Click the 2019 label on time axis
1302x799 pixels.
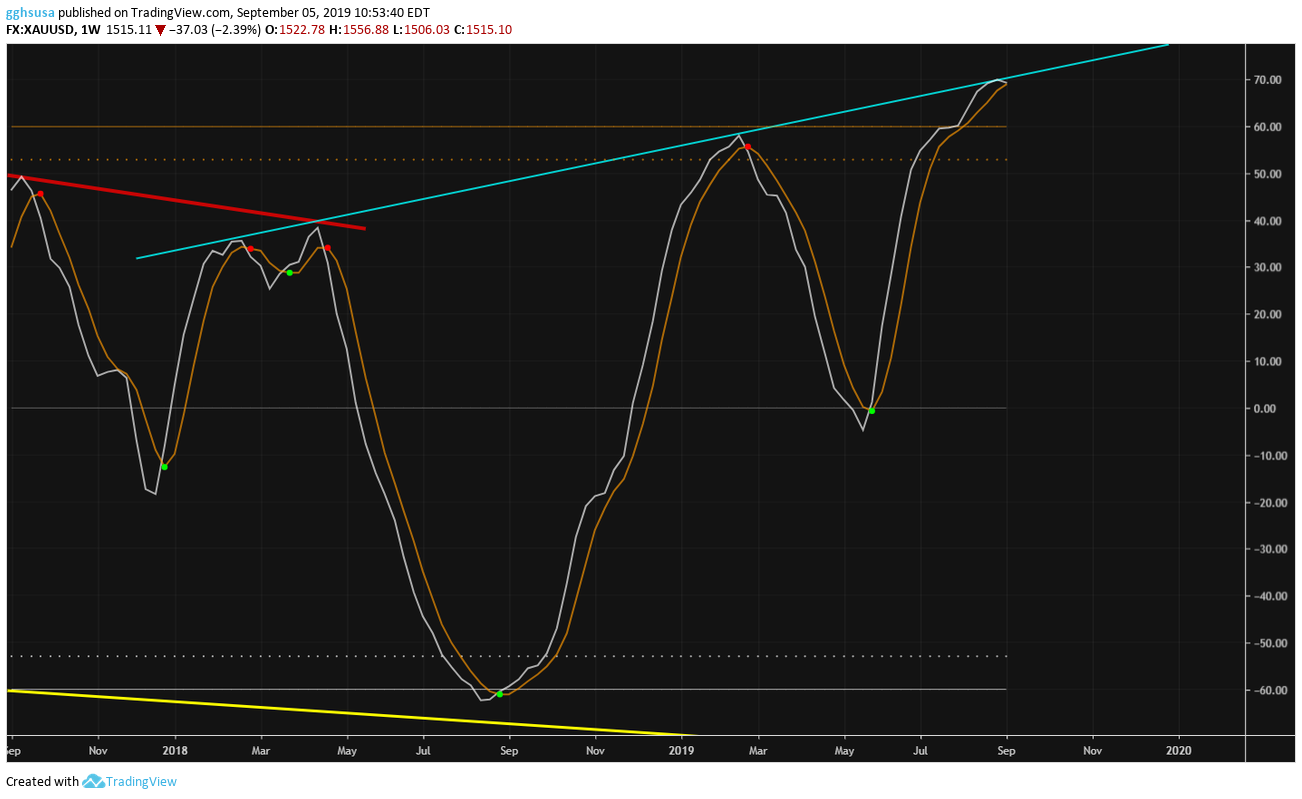pyautogui.click(x=681, y=750)
